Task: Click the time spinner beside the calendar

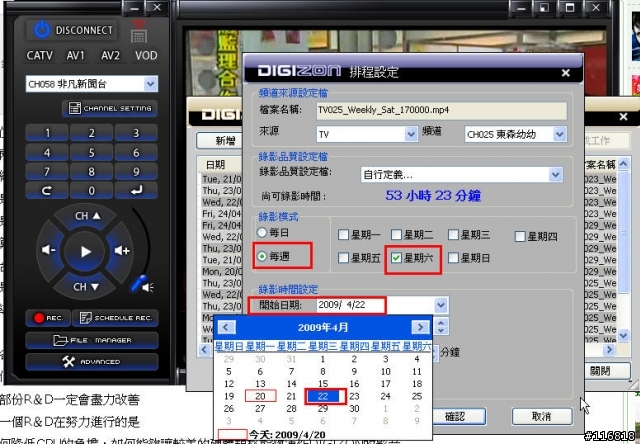Action: tap(441, 326)
